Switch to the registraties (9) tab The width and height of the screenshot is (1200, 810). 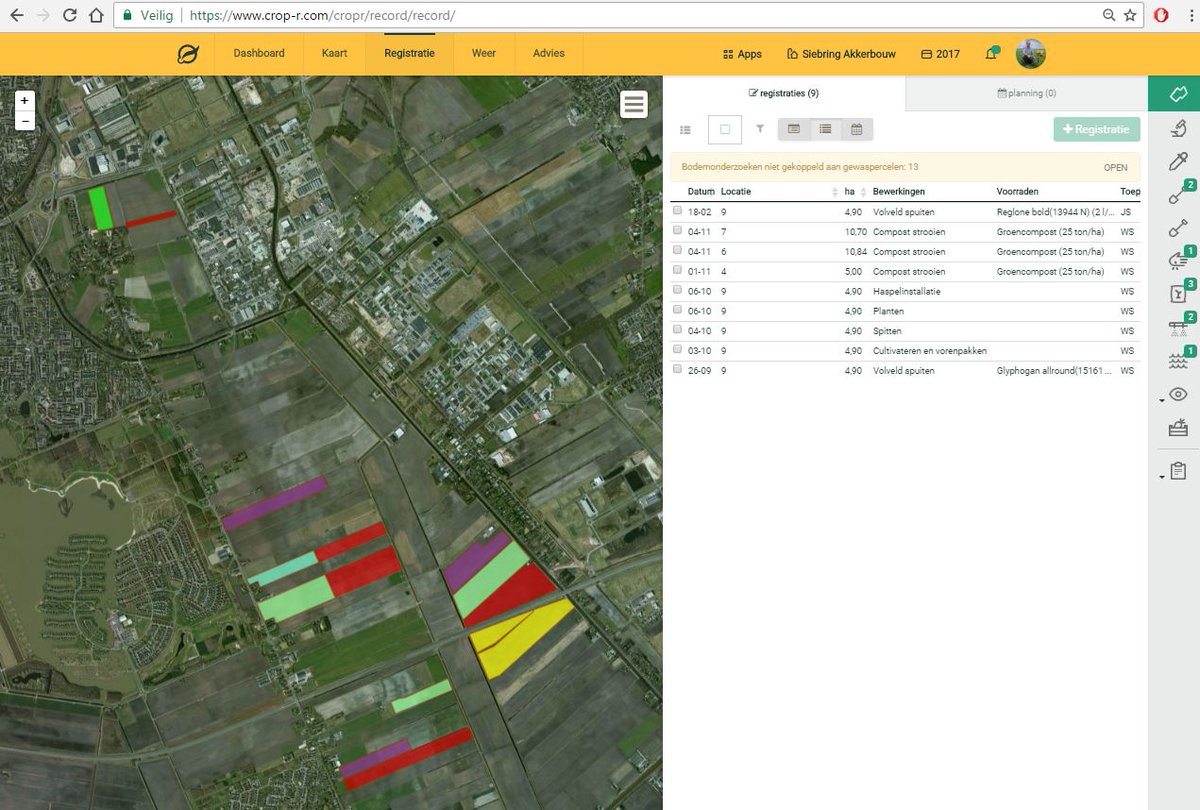click(784, 93)
